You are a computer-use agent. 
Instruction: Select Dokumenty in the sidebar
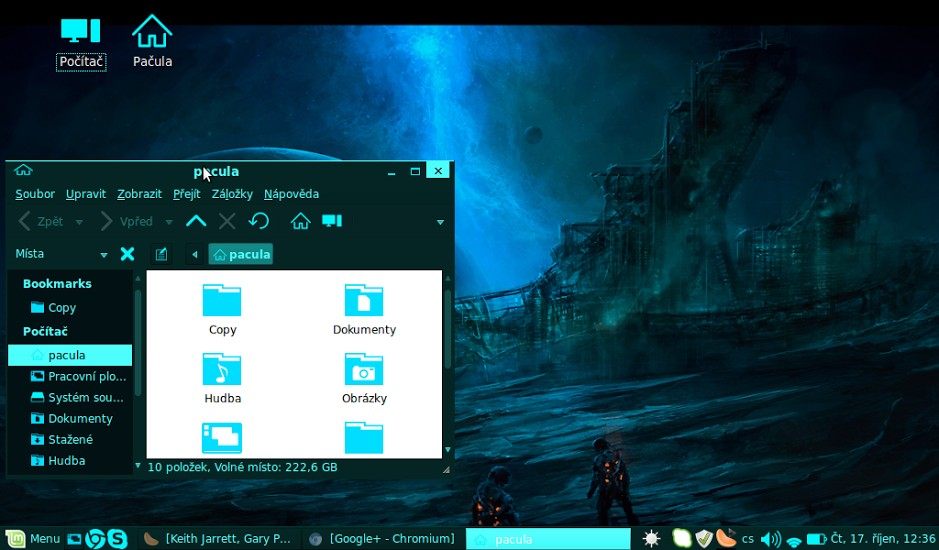tap(70, 418)
